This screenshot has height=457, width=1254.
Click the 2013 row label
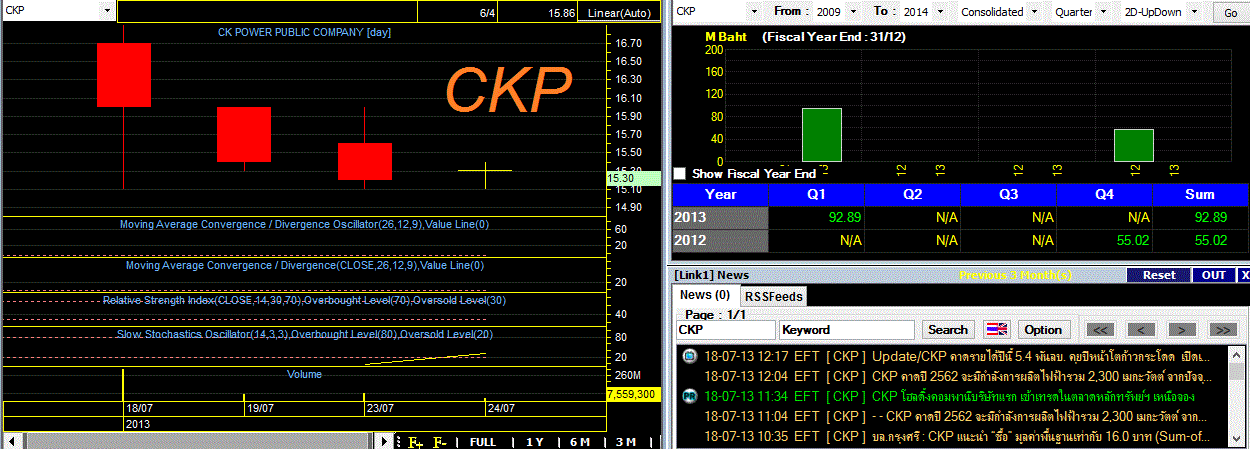coord(720,217)
